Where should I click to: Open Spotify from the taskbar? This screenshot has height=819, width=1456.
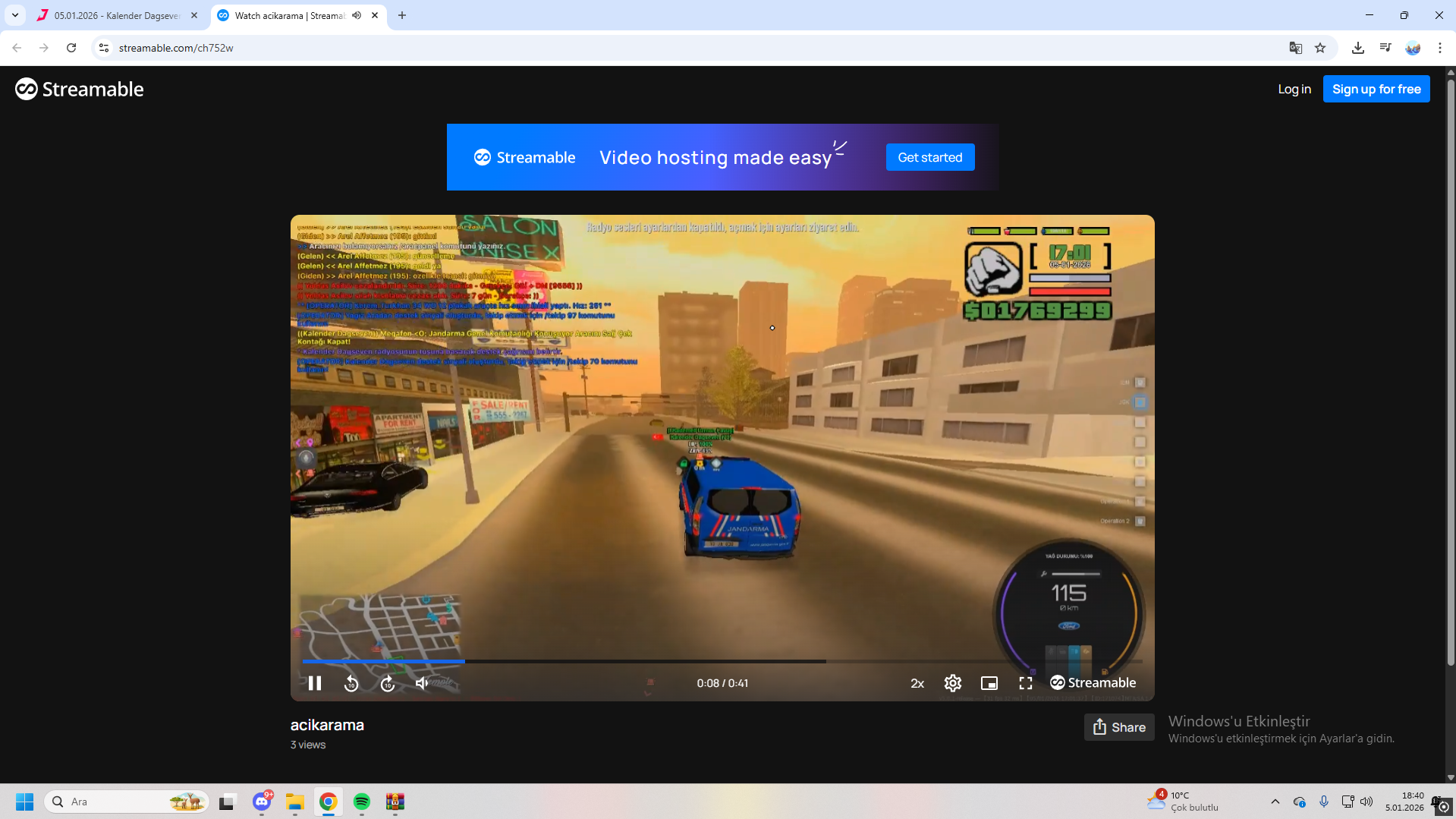(x=362, y=802)
